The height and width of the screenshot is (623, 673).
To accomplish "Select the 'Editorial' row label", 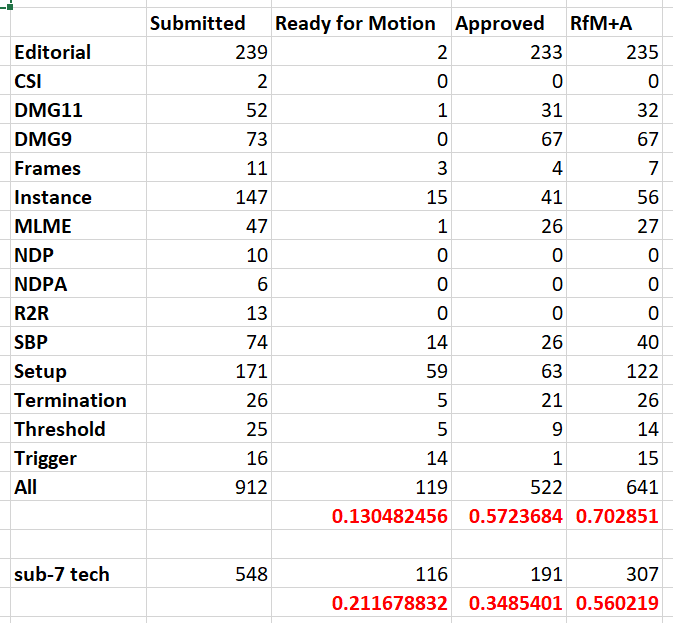I will pos(79,51).
